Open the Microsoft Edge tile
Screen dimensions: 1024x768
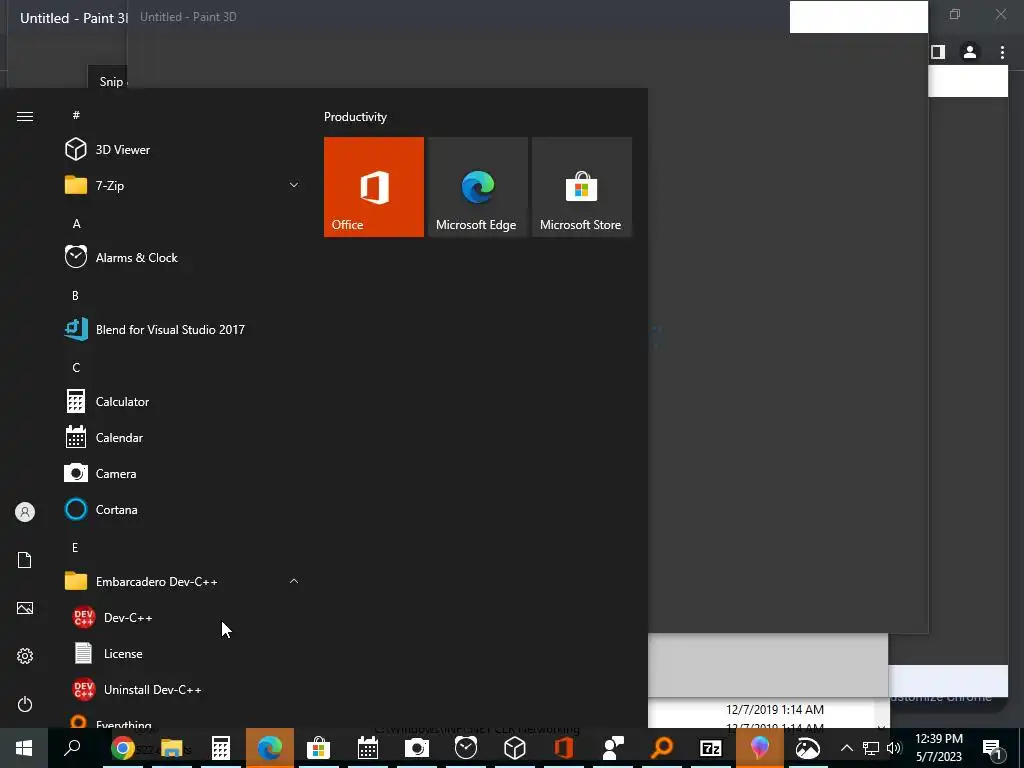point(477,187)
